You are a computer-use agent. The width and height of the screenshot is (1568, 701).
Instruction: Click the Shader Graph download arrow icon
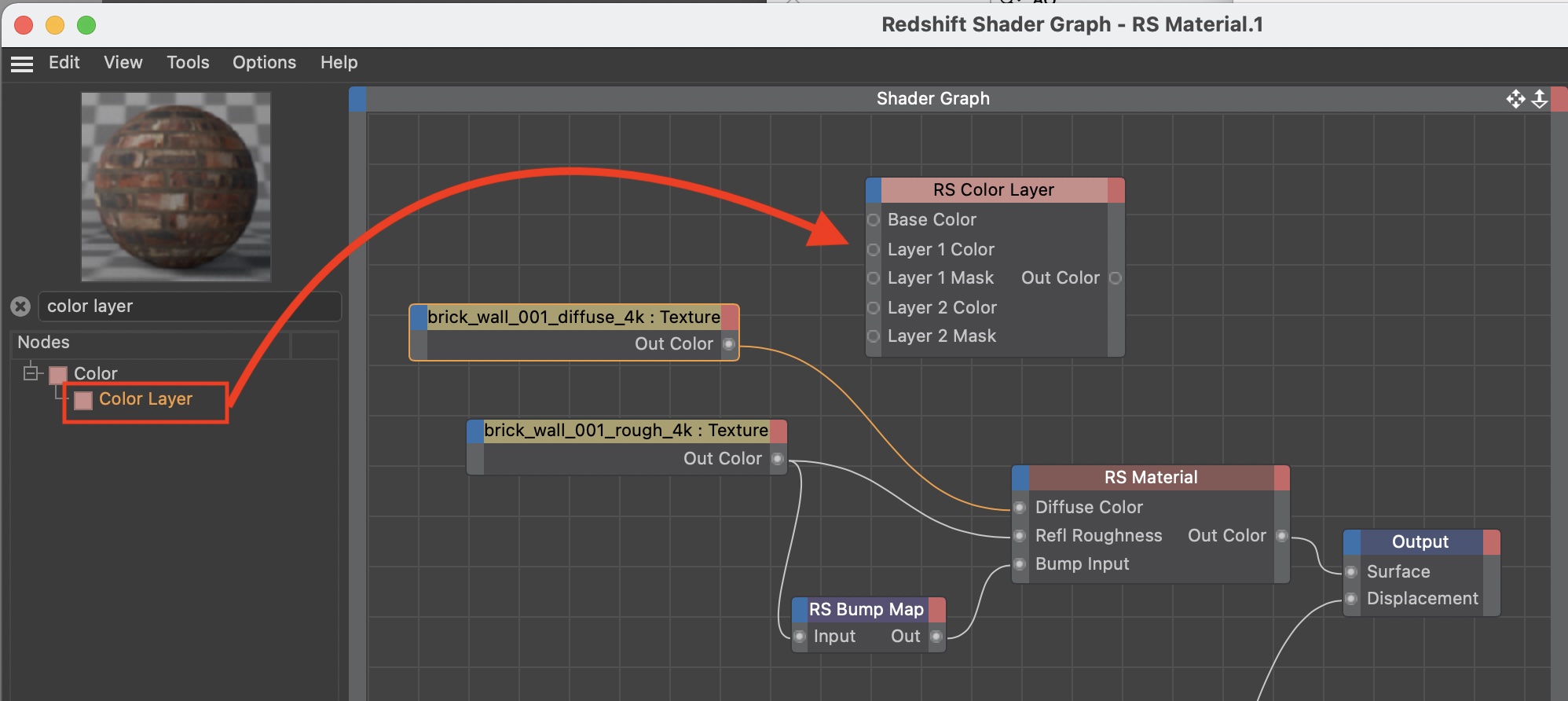(1540, 99)
